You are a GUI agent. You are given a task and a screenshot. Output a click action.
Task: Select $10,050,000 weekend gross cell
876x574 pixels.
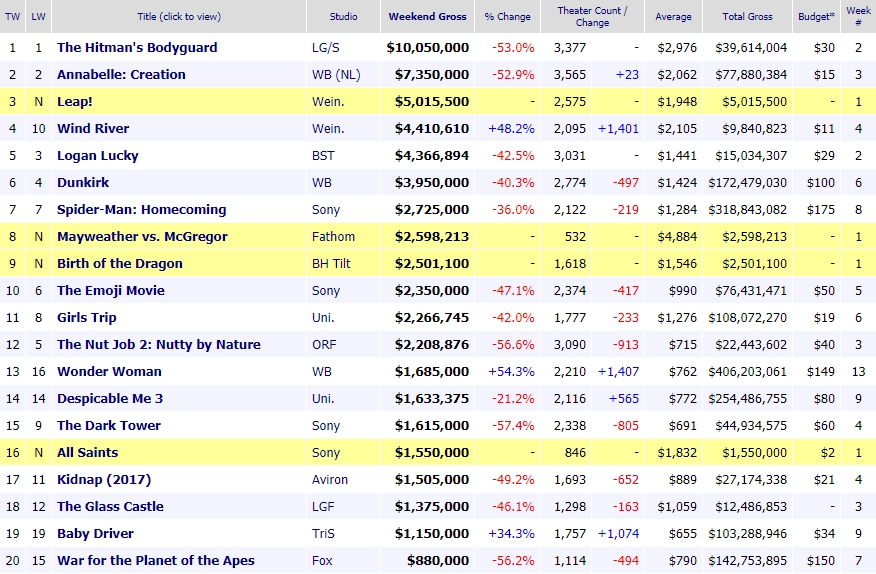click(427, 48)
